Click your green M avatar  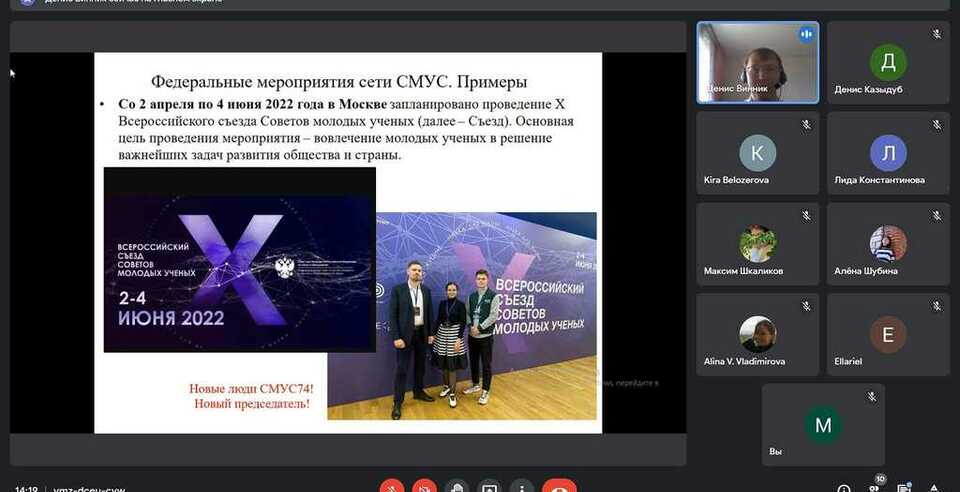[x=823, y=425]
